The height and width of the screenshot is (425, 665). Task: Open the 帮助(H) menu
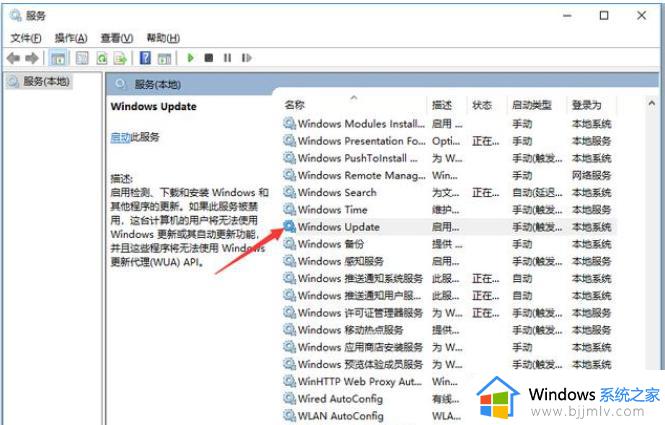(x=163, y=38)
